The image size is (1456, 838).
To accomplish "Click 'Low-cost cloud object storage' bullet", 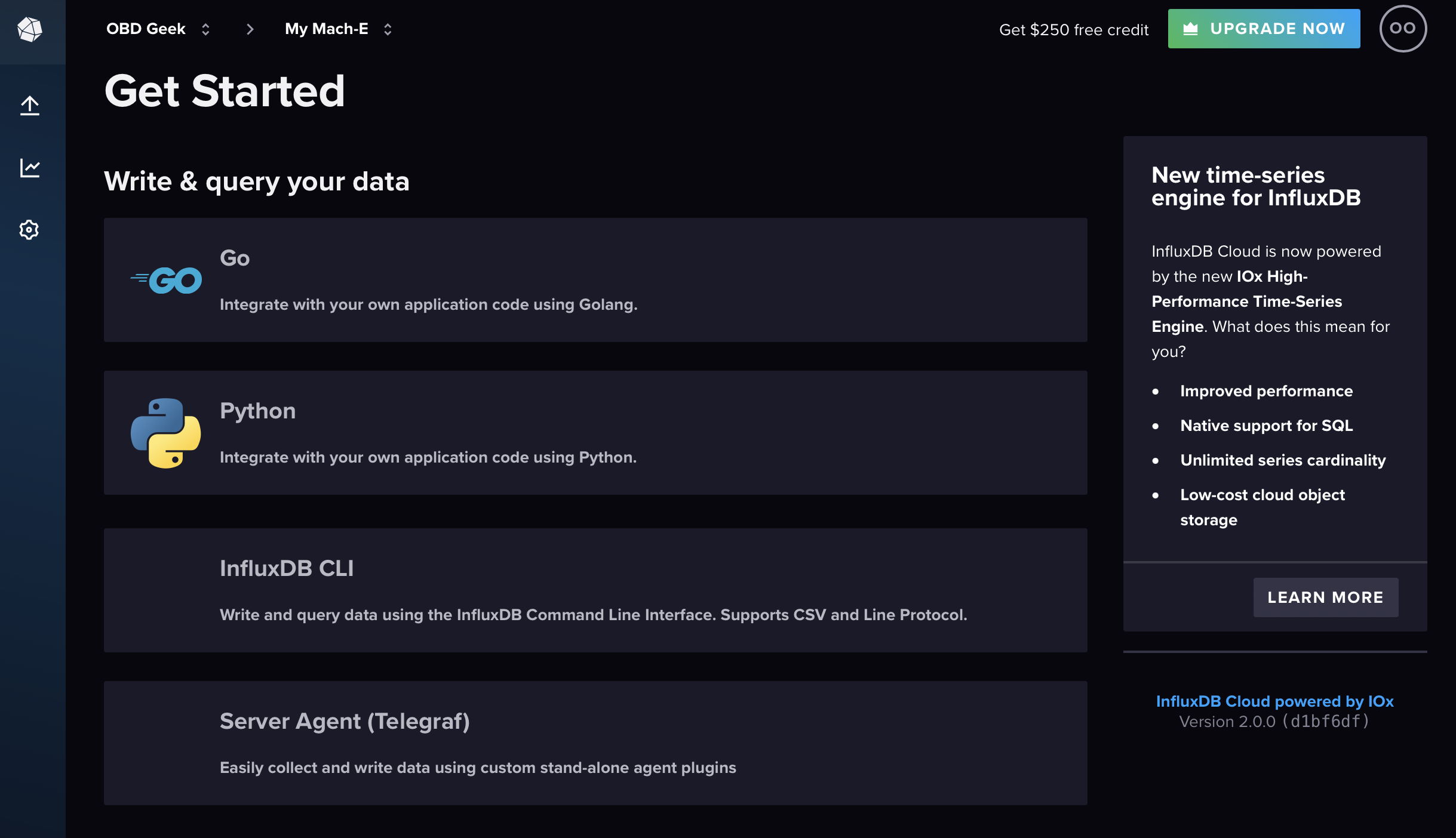I will 1263,507.
